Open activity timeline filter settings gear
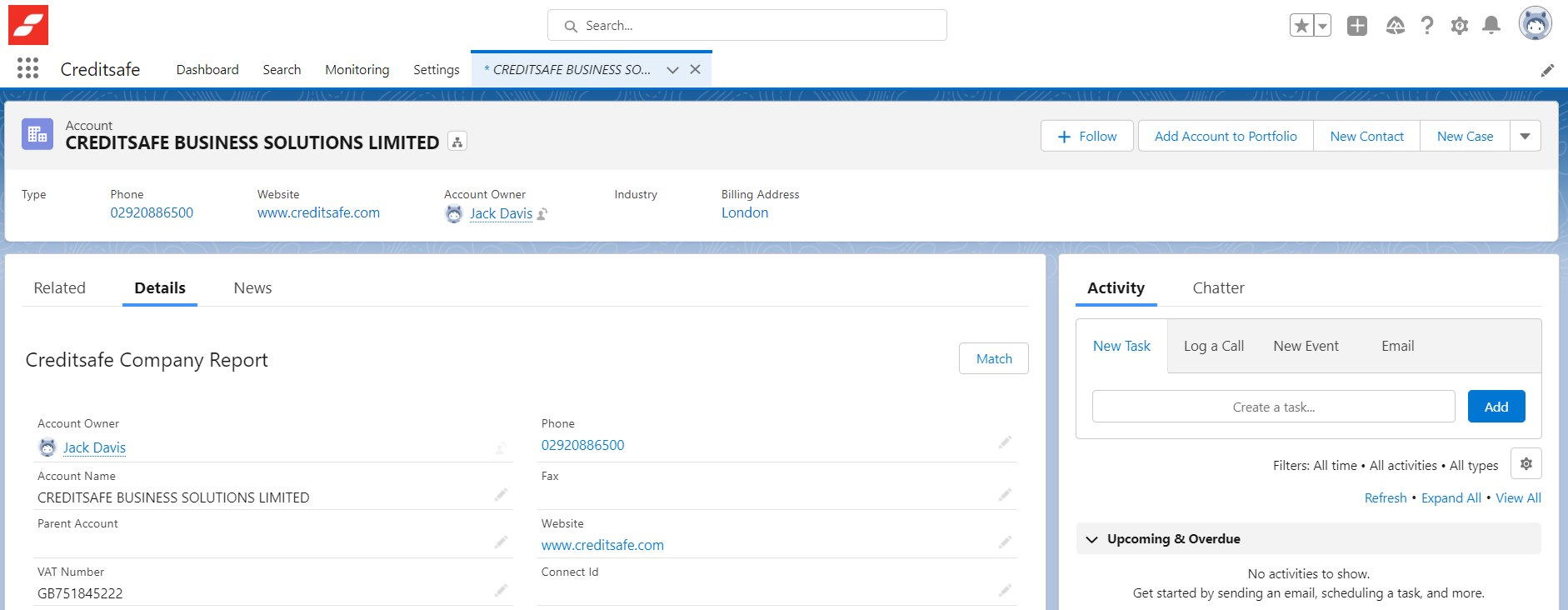The image size is (1568, 610). [x=1526, y=463]
